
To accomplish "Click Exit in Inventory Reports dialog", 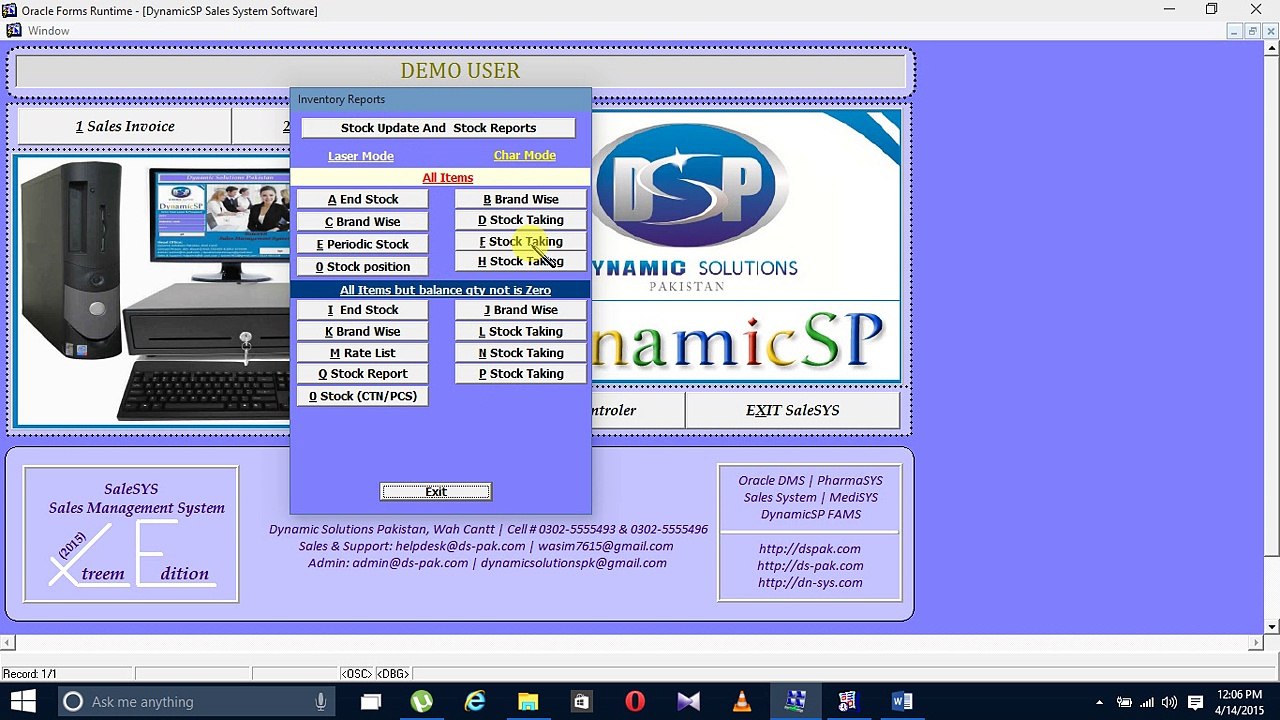I will [x=436, y=492].
